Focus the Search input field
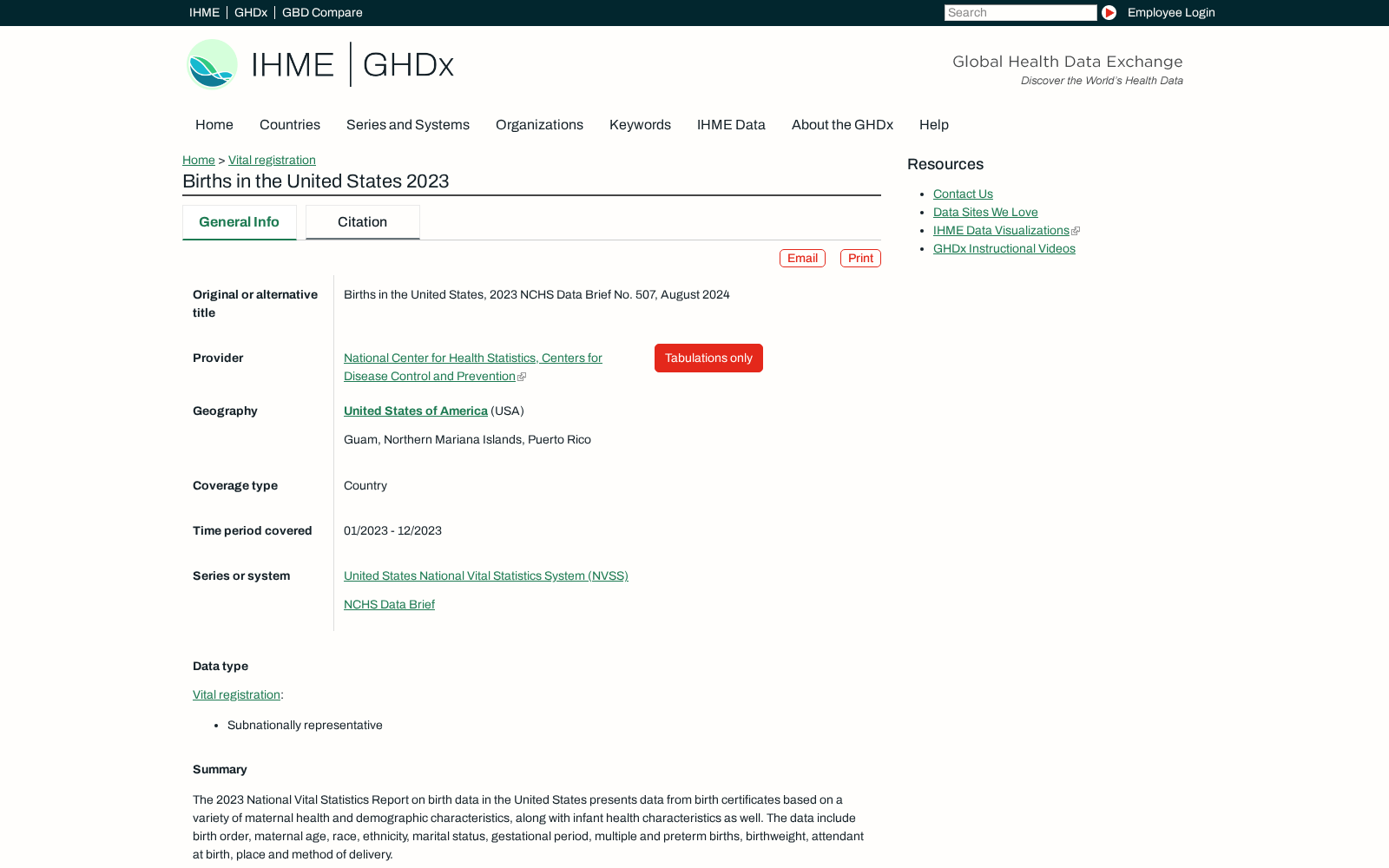Screen dimensions: 1389x868 click(x=1020, y=12)
